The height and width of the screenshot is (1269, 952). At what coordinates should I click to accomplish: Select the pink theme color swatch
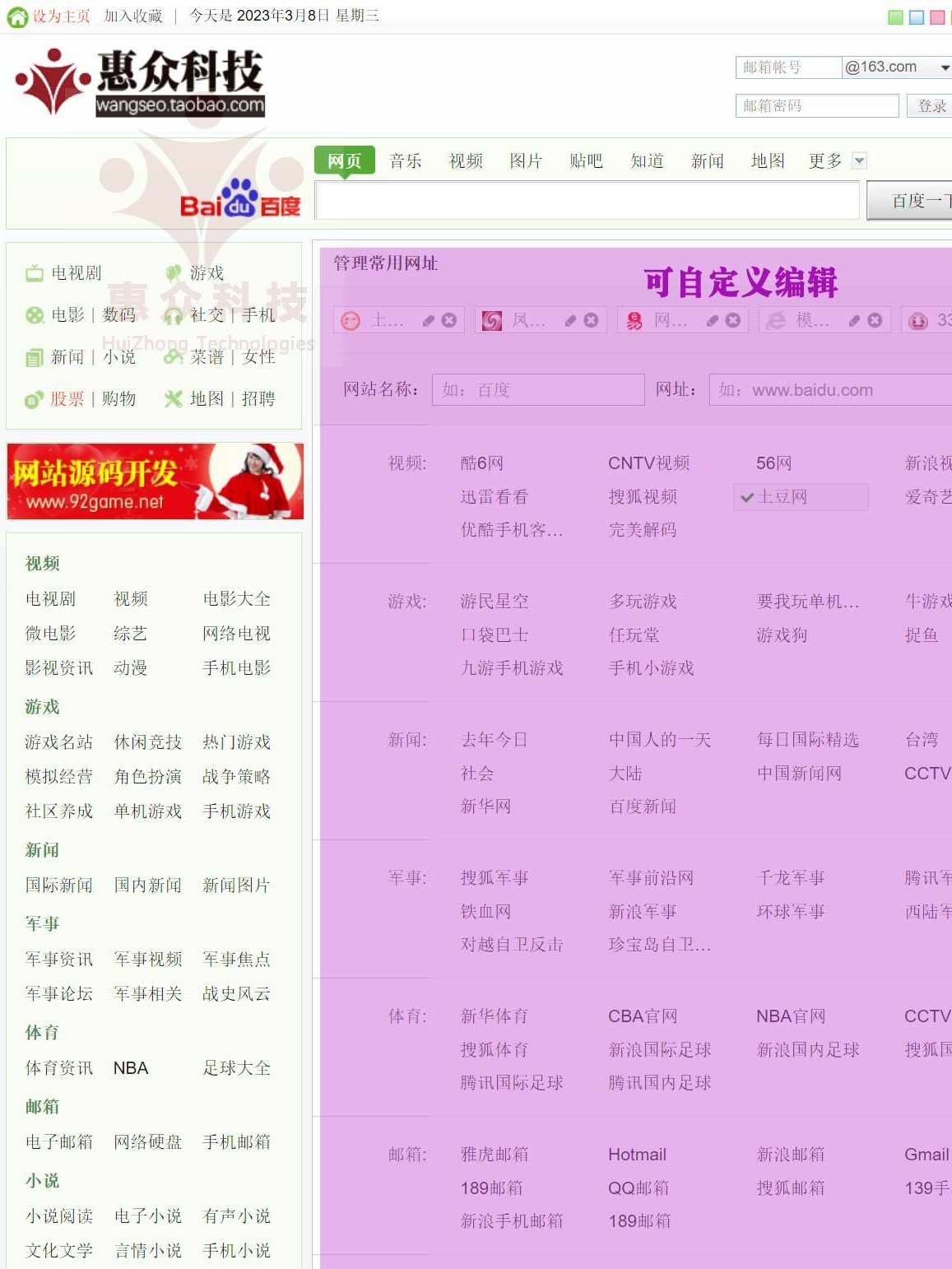click(937, 17)
